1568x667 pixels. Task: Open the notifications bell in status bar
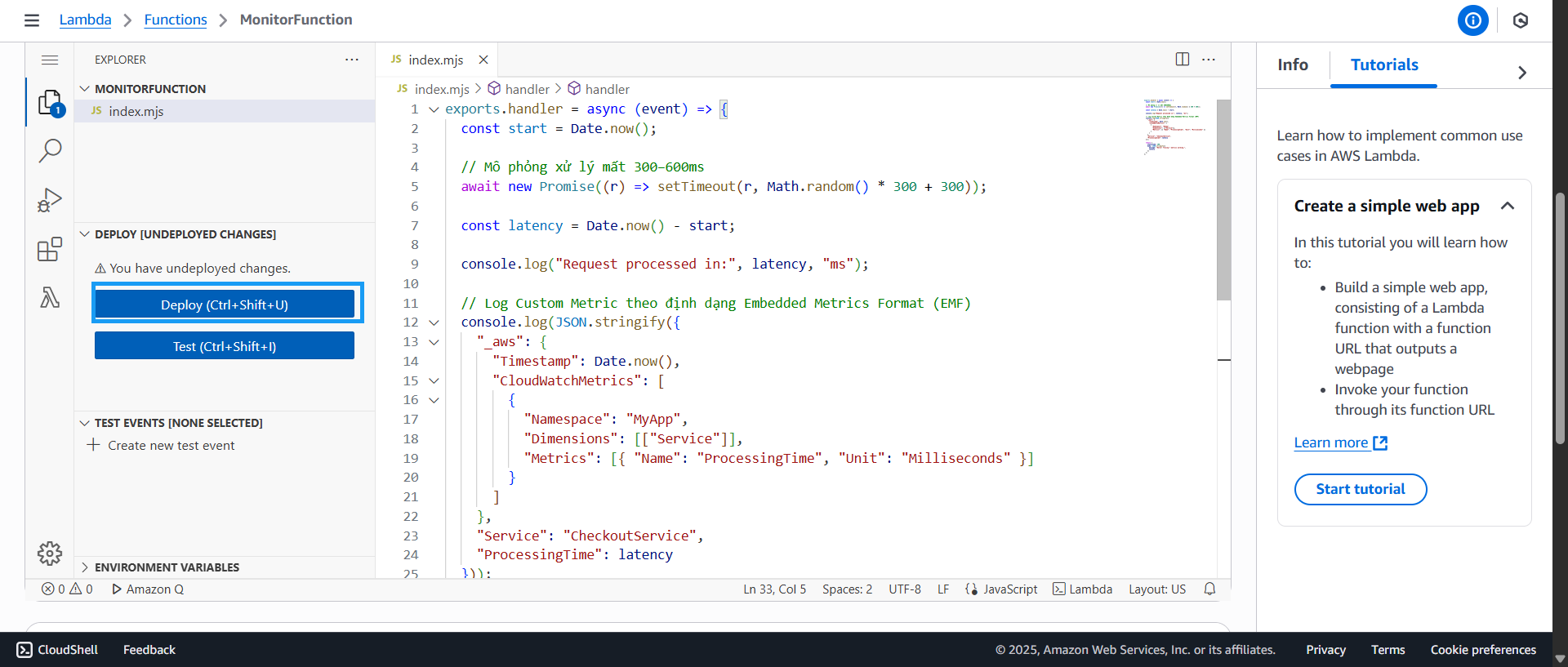tap(1209, 589)
